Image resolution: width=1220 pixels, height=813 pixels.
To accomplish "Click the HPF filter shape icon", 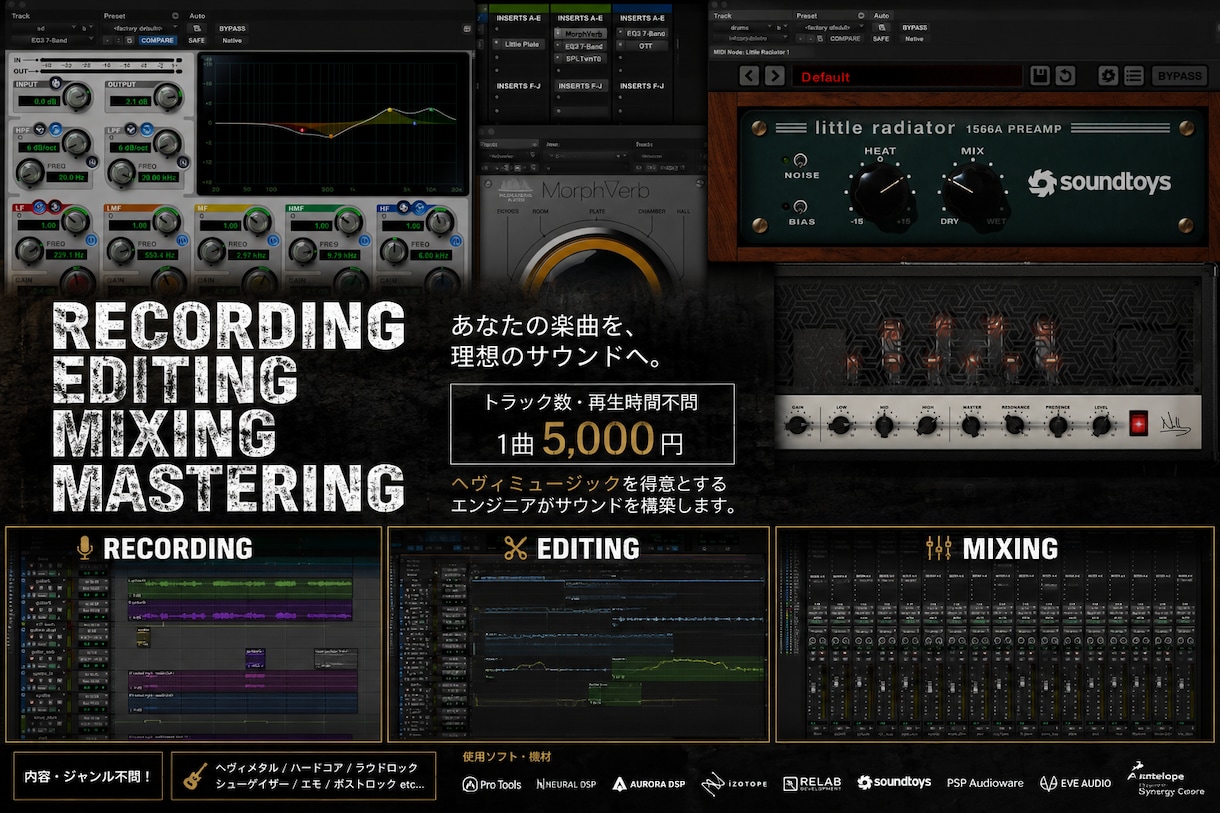I will 55,130.
